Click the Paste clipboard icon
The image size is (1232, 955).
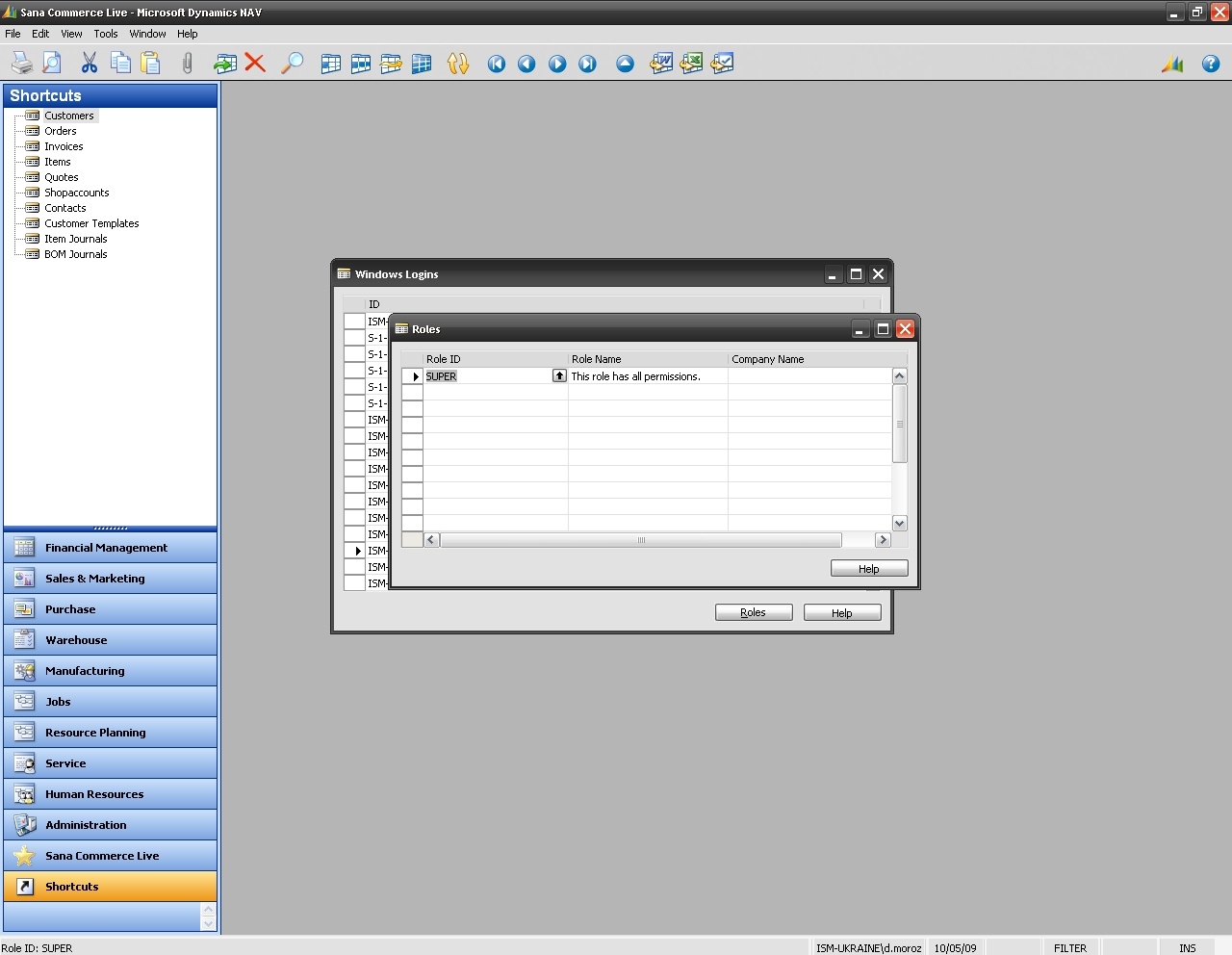pyautogui.click(x=150, y=64)
